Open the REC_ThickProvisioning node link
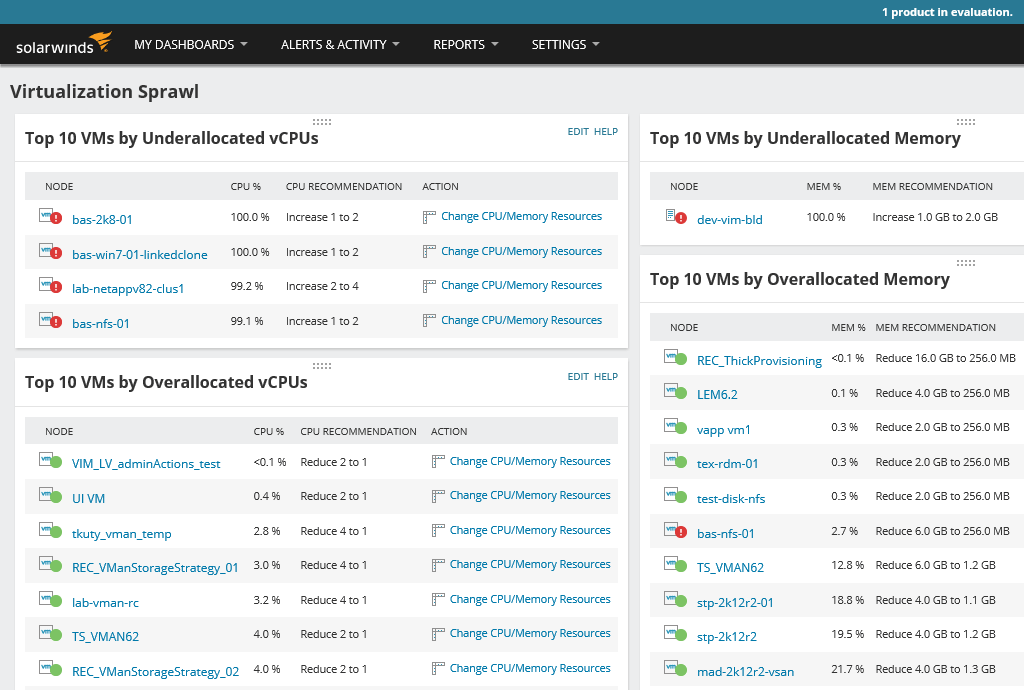 point(759,361)
